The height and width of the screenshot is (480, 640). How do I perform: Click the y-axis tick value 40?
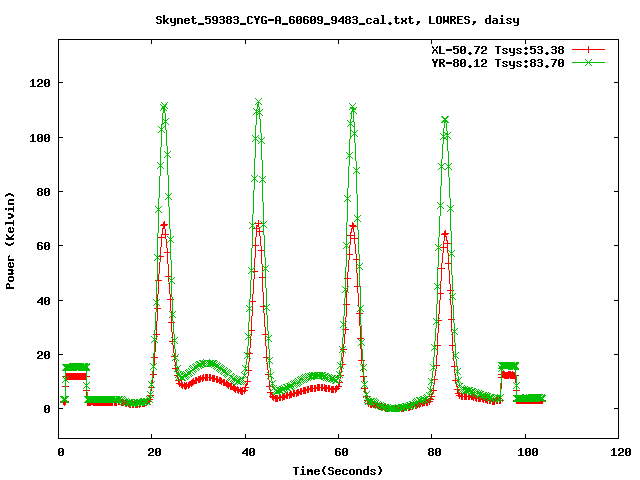tap(43, 301)
